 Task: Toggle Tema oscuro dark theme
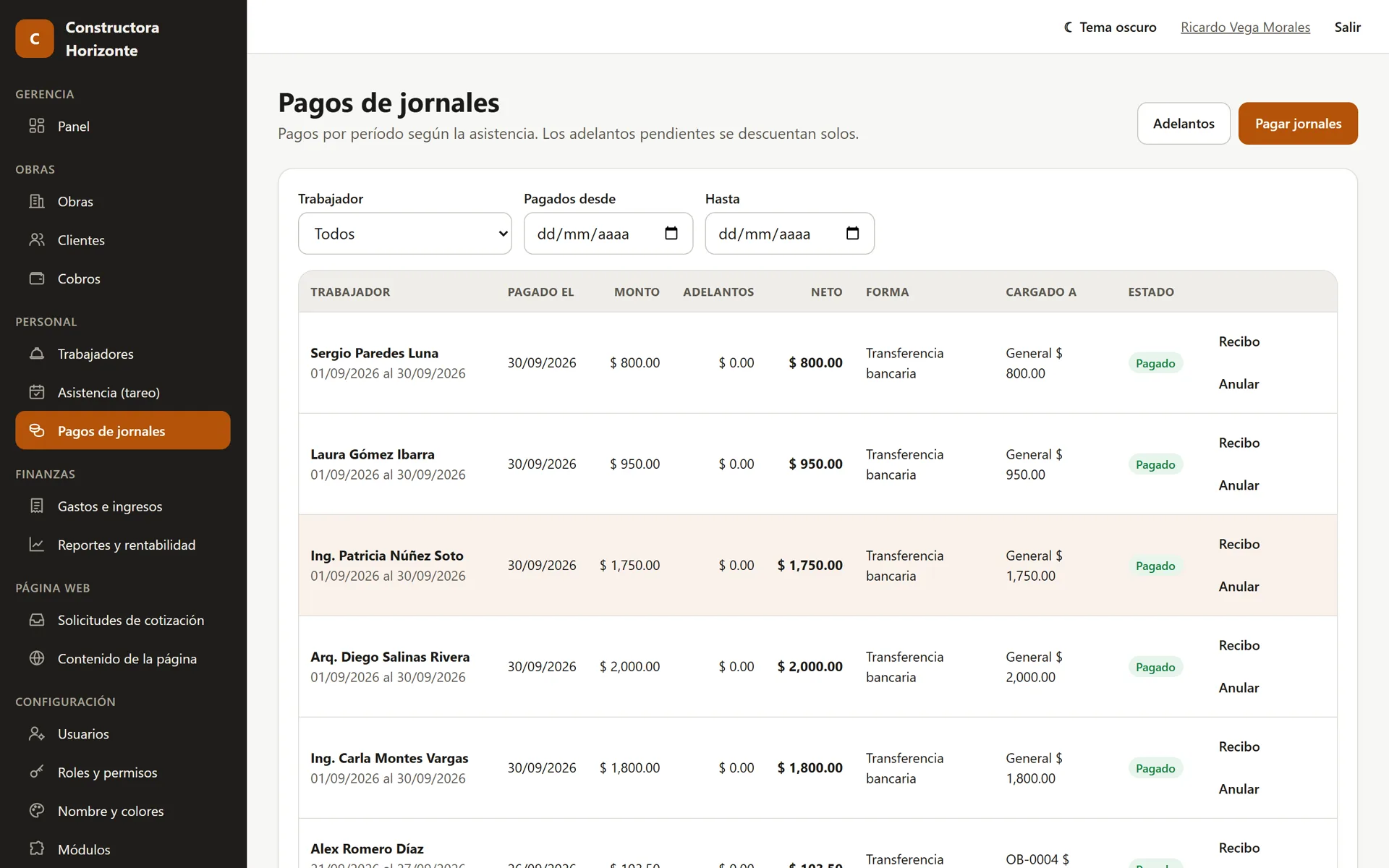point(1110,27)
